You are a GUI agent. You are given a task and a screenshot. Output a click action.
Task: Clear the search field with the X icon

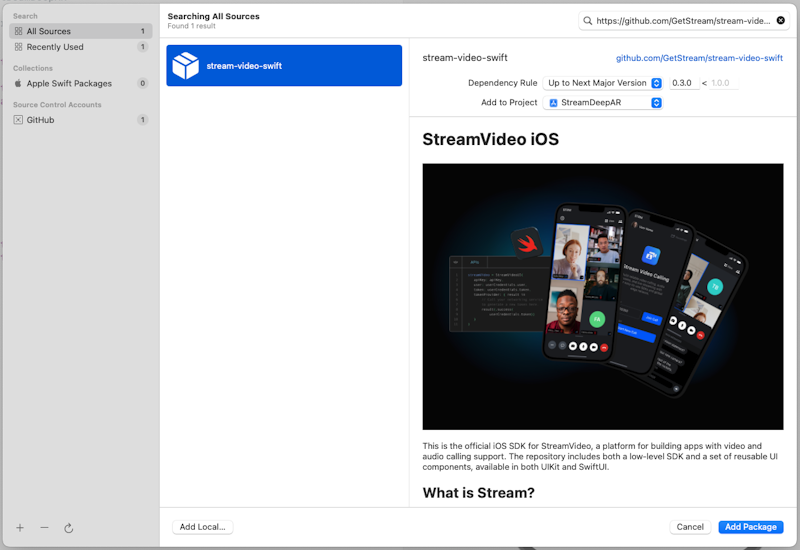[x=781, y=20]
